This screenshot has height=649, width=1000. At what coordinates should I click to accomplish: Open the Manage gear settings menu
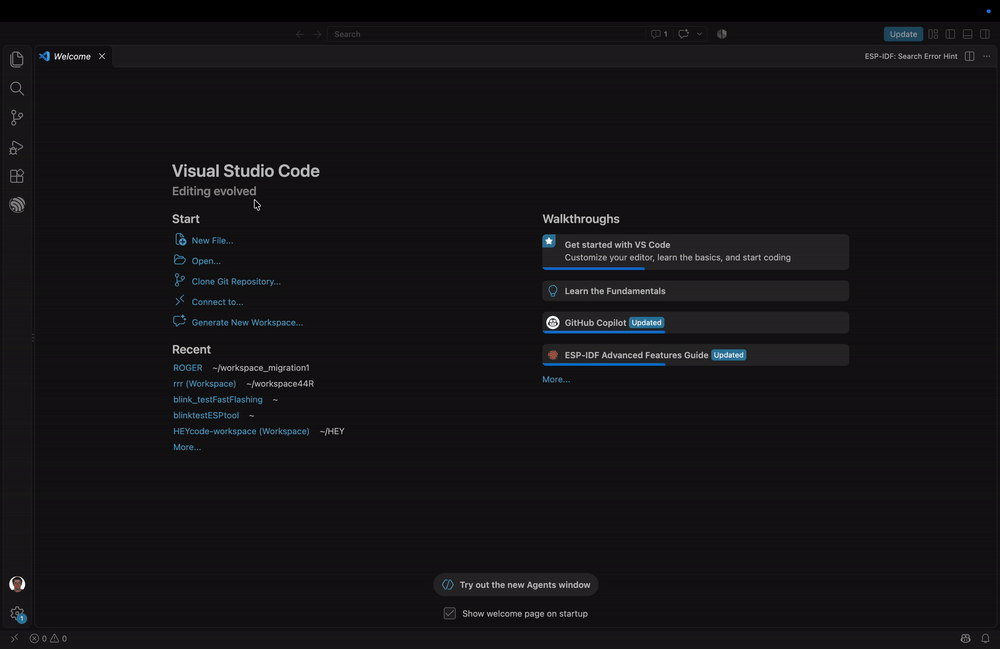pos(17,614)
